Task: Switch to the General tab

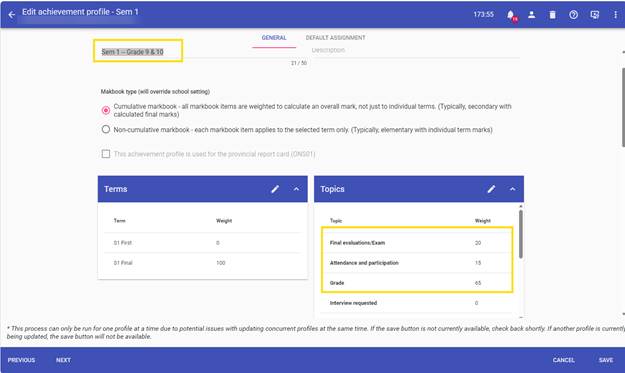Action: (x=274, y=37)
